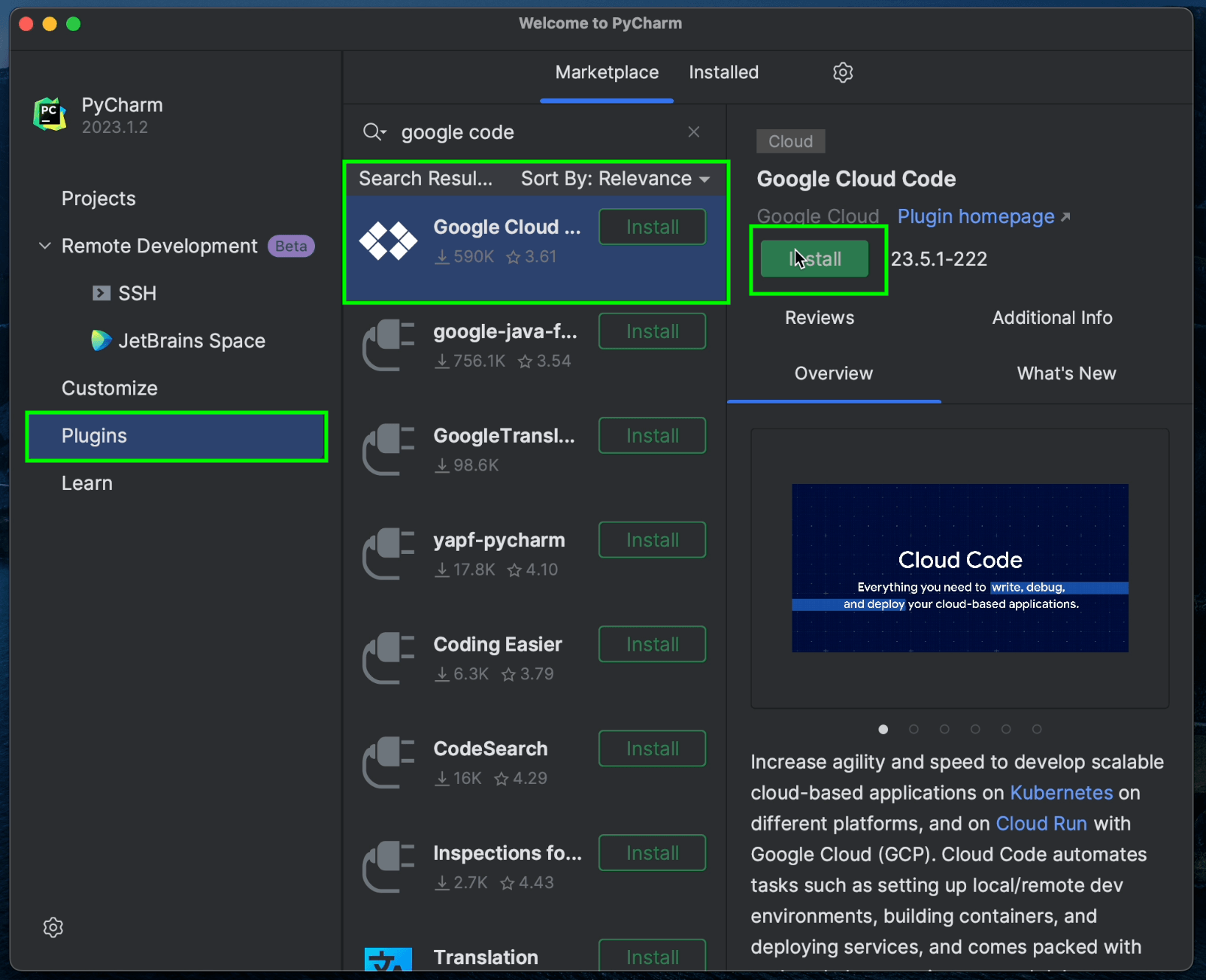Click the plugin search input field

click(x=534, y=132)
